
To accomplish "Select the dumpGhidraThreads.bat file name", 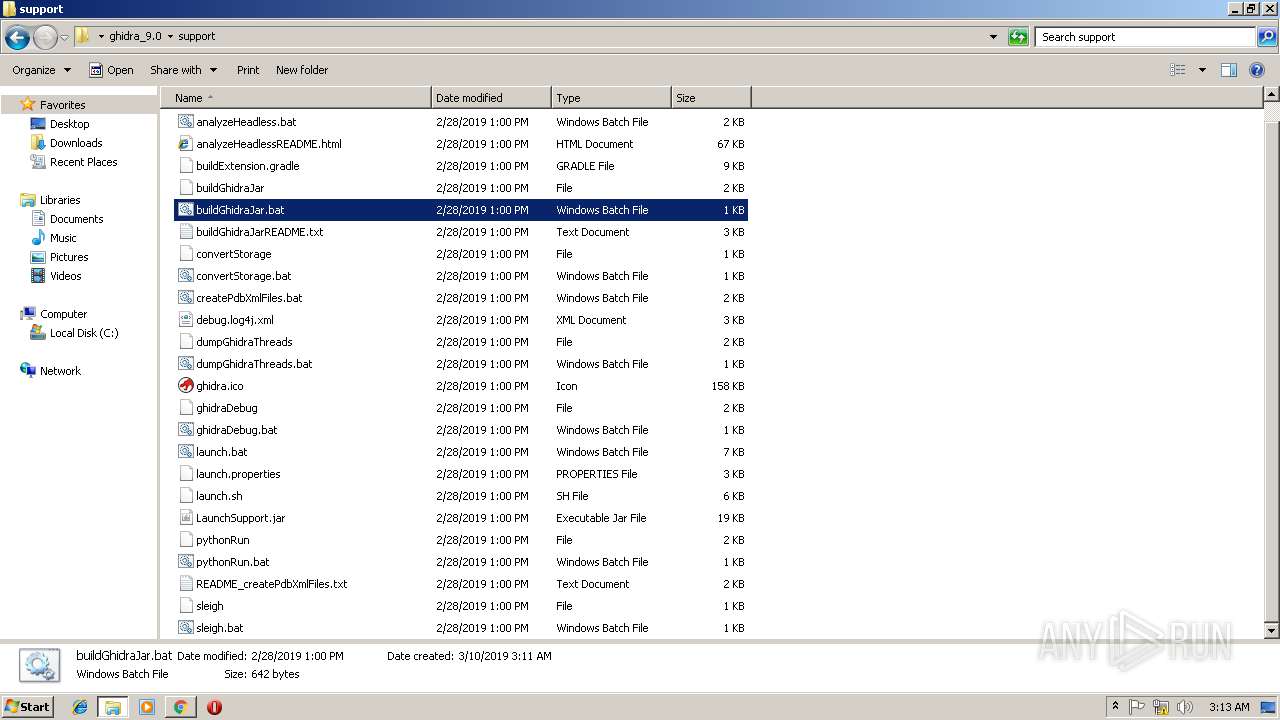I will click(254, 364).
